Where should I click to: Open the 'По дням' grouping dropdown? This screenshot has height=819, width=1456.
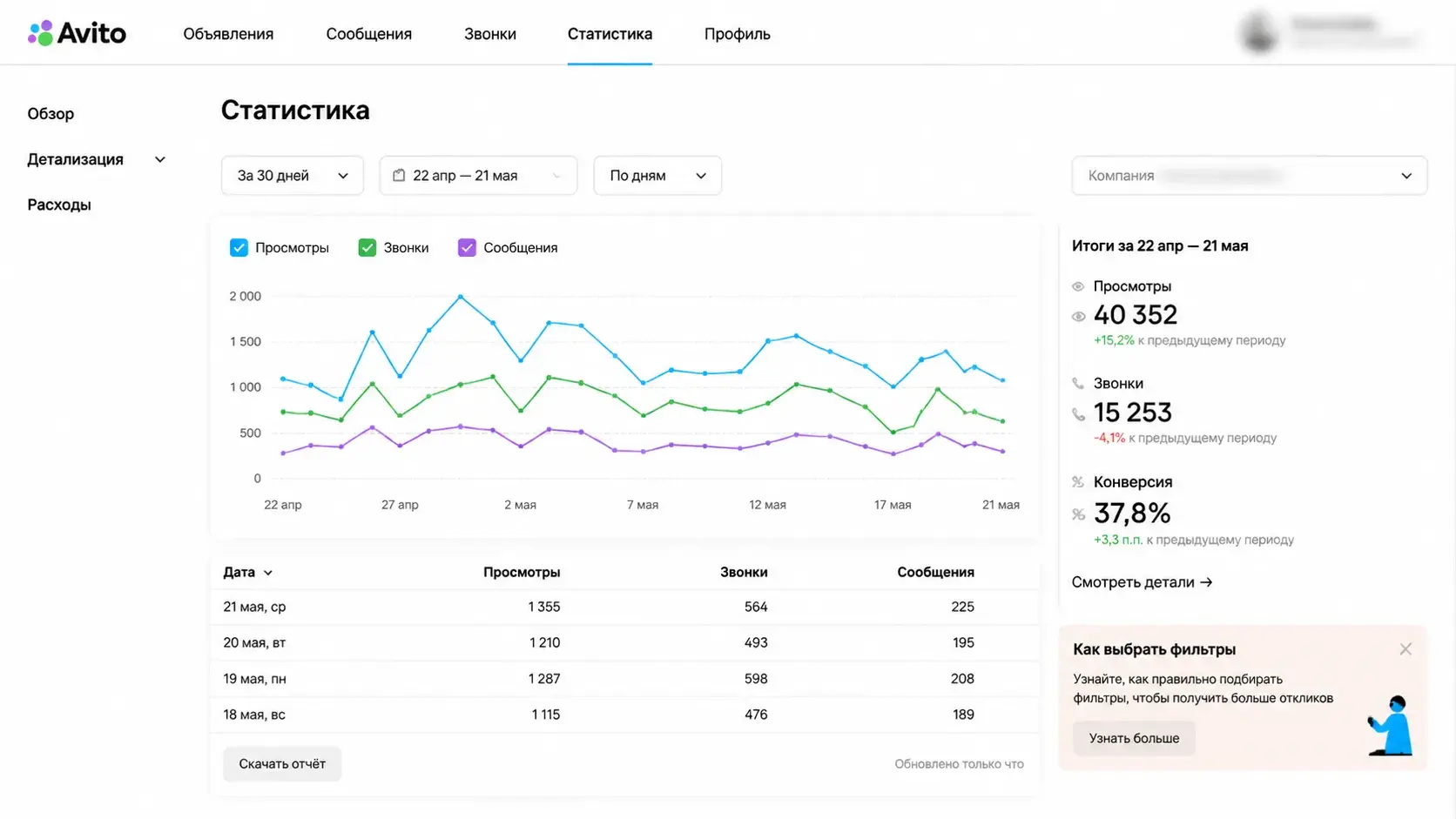click(657, 175)
